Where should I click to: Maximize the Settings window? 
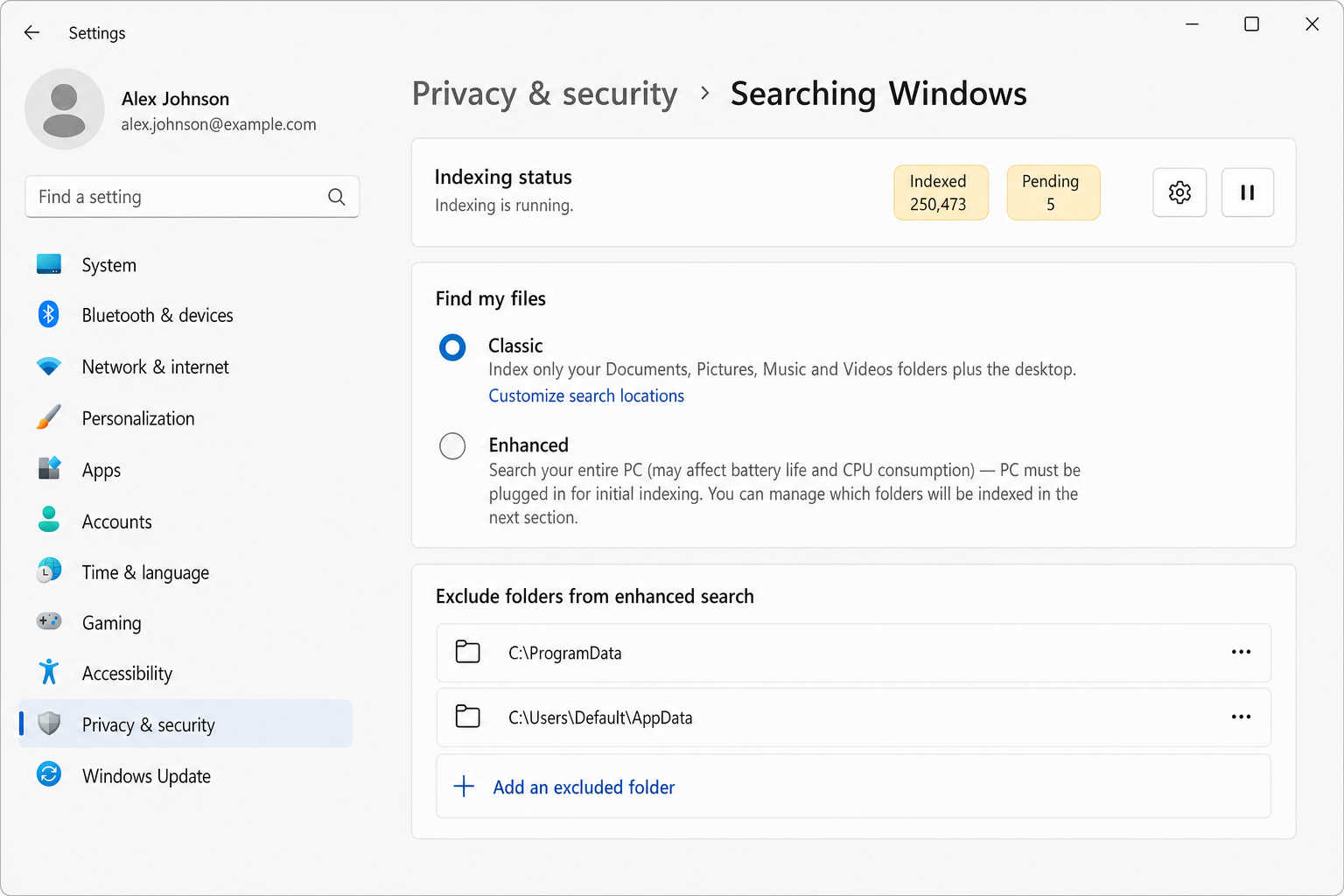pyautogui.click(x=1251, y=24)
